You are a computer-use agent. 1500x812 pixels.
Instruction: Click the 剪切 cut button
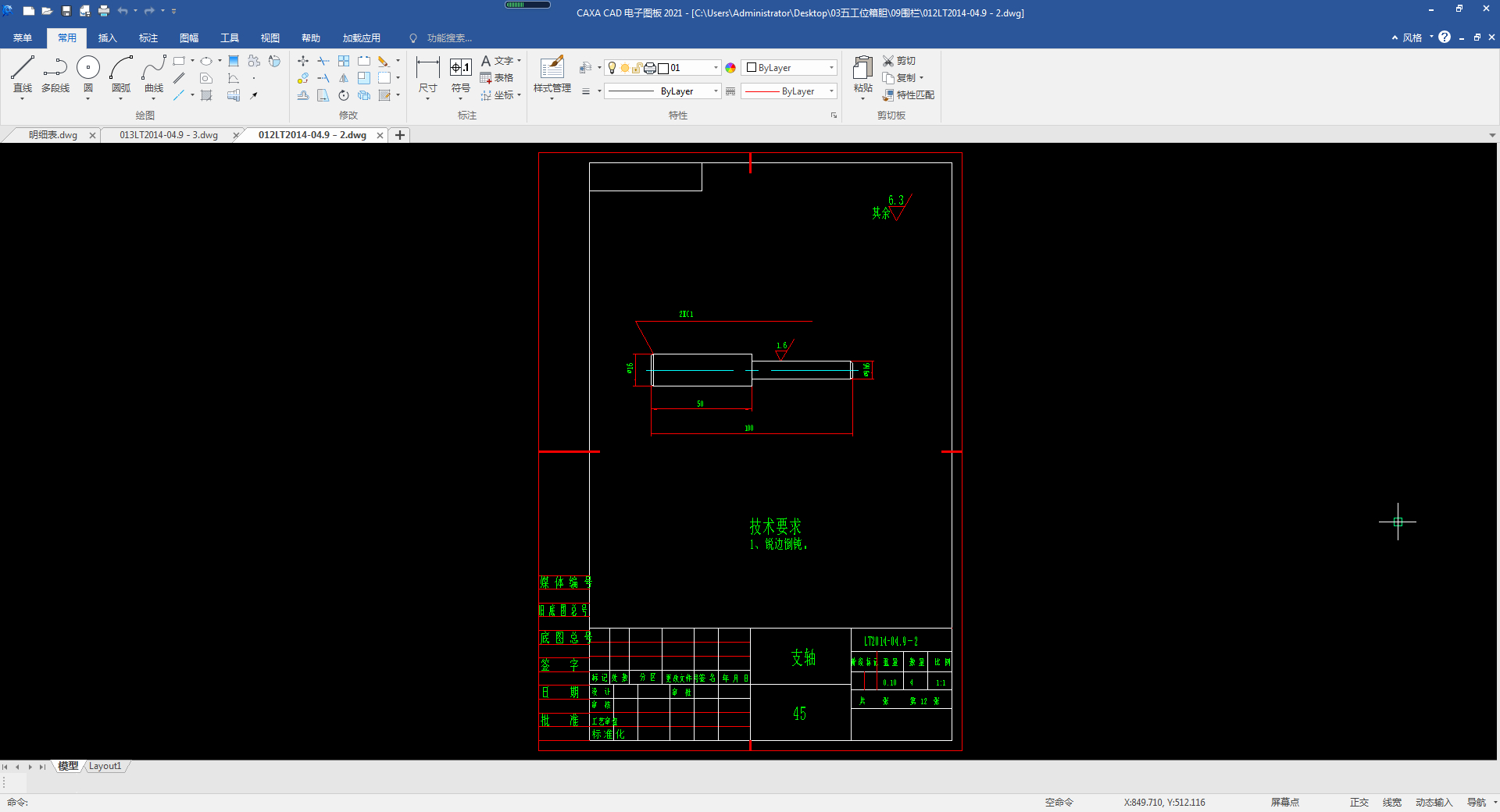click(899, 61)
